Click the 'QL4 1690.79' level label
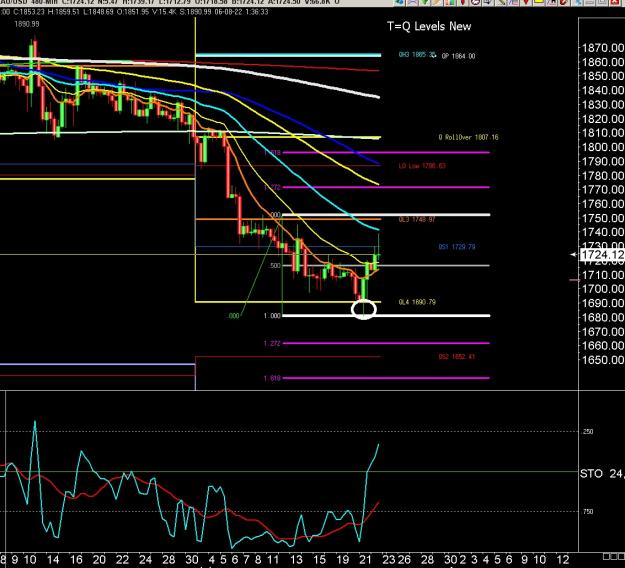The width and height of the screenshot is (625, 568). tap(417, 302)
